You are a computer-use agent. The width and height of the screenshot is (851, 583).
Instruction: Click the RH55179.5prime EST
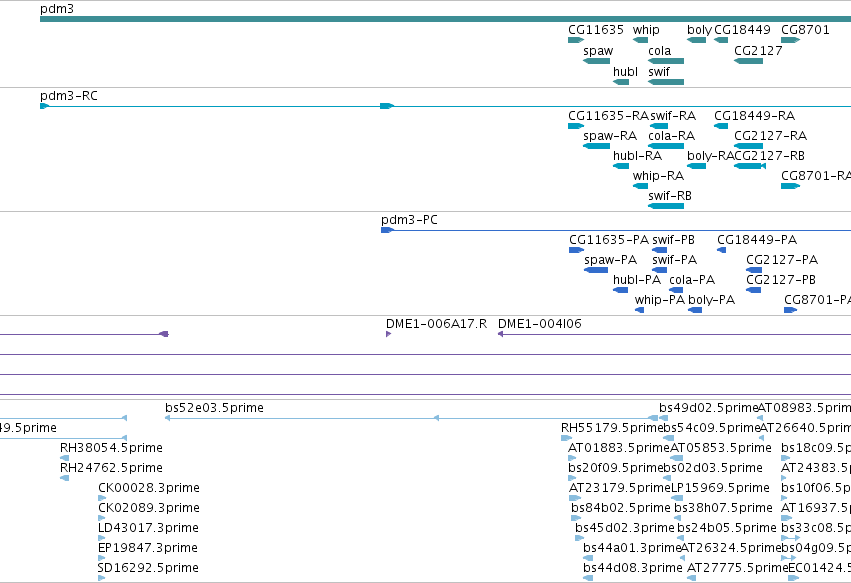click(567, 438)
